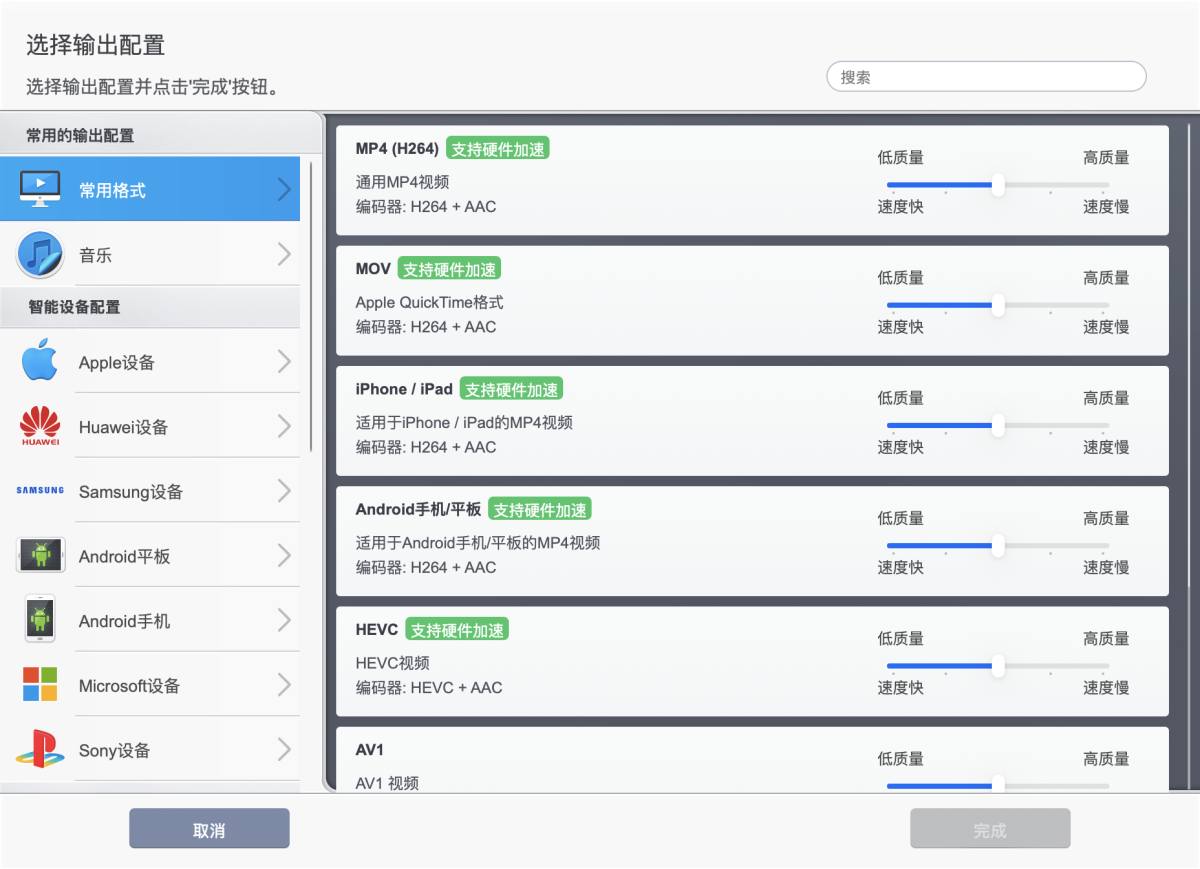Click the MP4 (H264) quality slider handle
1200x869 pixels.
coord(997,185)
